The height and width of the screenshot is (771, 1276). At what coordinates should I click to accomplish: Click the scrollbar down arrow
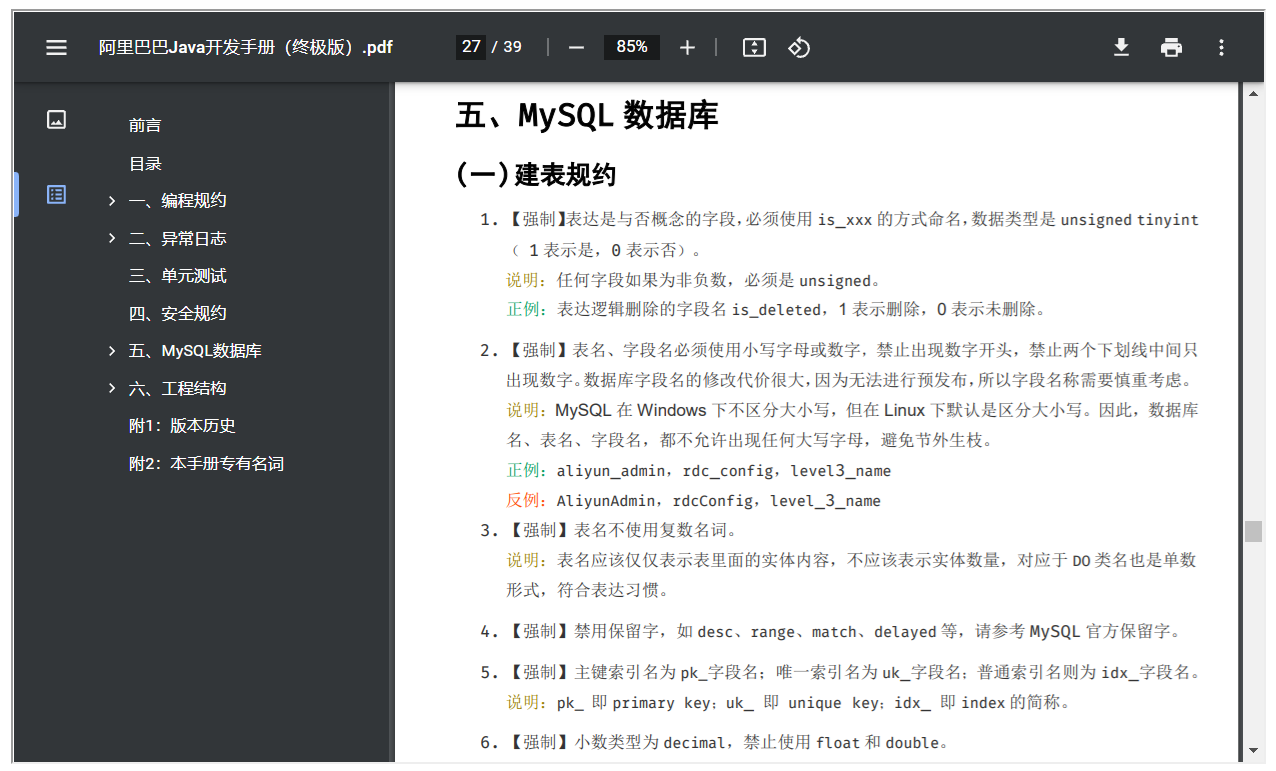[x=1253, y=750]
